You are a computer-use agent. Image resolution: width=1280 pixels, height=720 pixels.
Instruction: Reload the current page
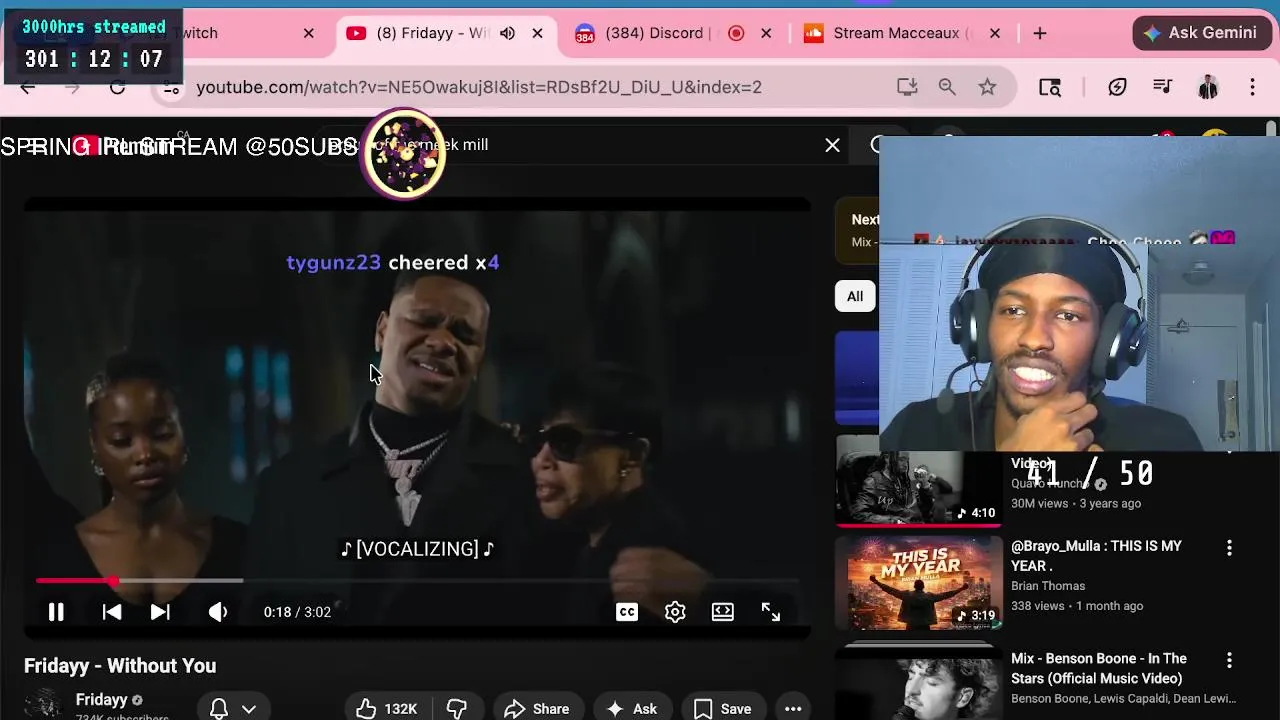(117, 87)
